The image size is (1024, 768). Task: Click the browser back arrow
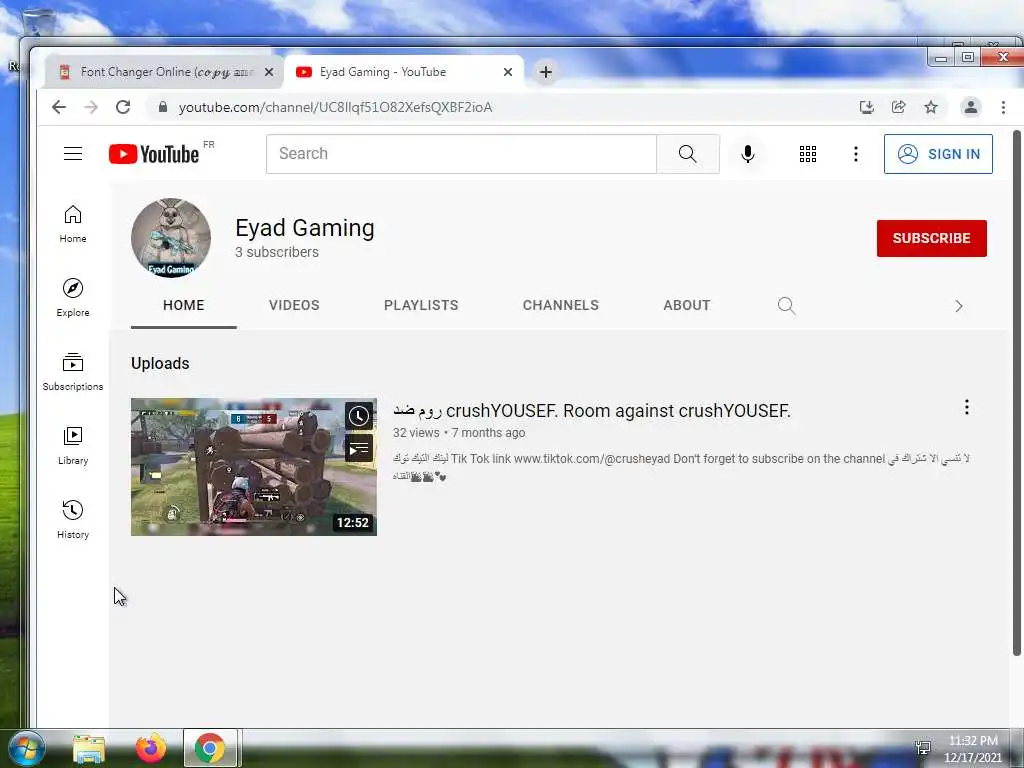[59, 107]
